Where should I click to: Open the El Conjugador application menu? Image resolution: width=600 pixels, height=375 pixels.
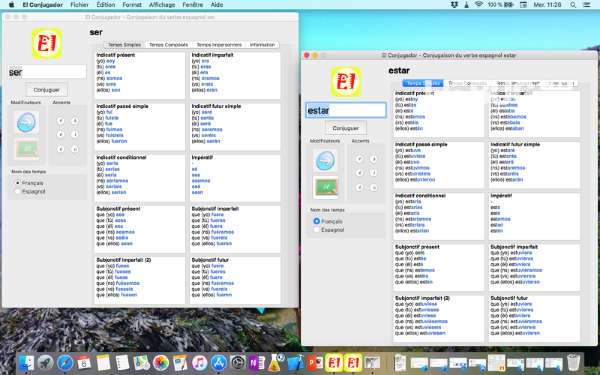click(42, 5)
